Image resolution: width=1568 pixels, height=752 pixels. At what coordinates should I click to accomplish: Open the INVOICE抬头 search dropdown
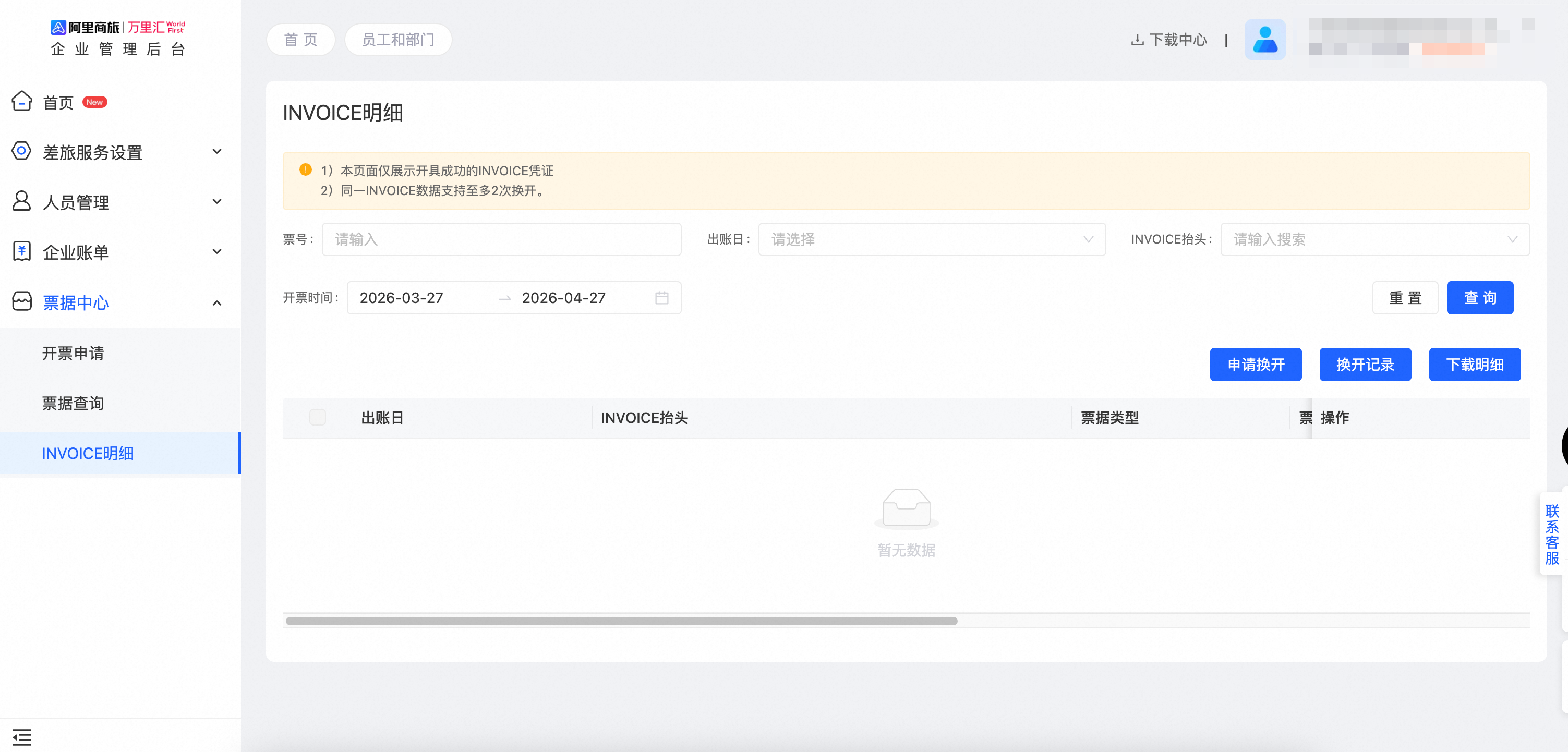1374,239
